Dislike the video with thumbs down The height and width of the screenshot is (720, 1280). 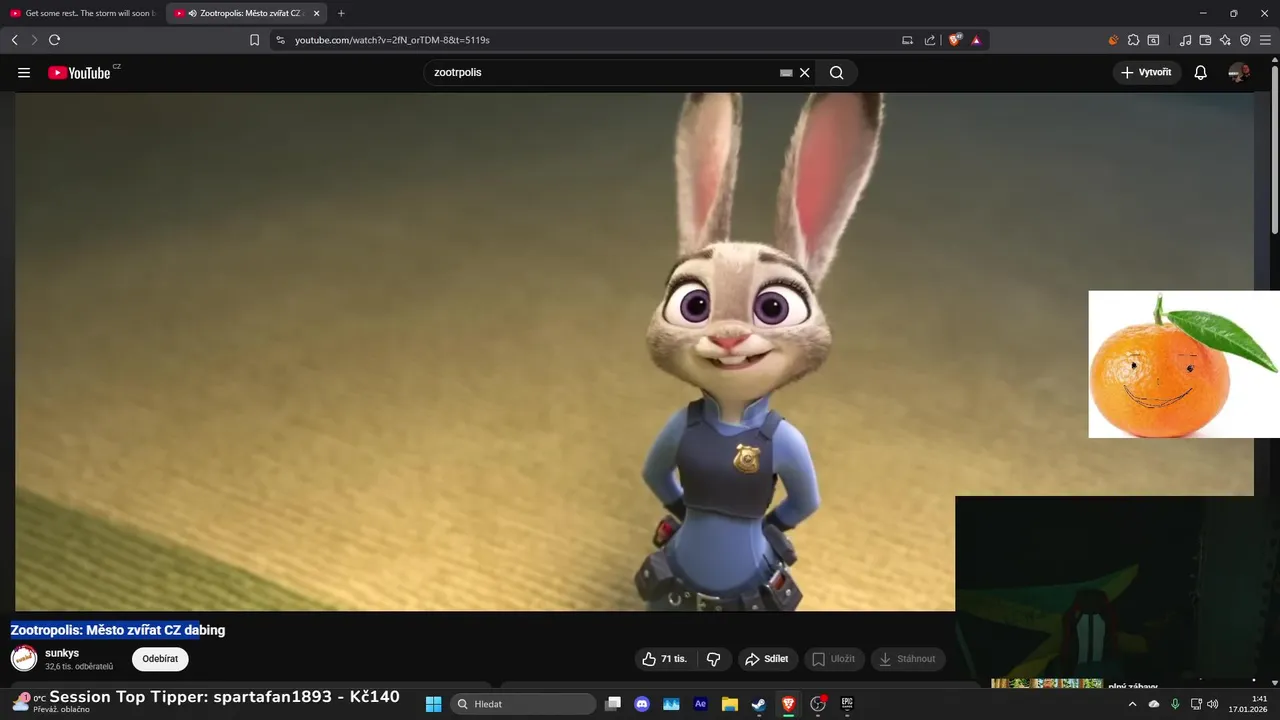click(x=713, y=659)
